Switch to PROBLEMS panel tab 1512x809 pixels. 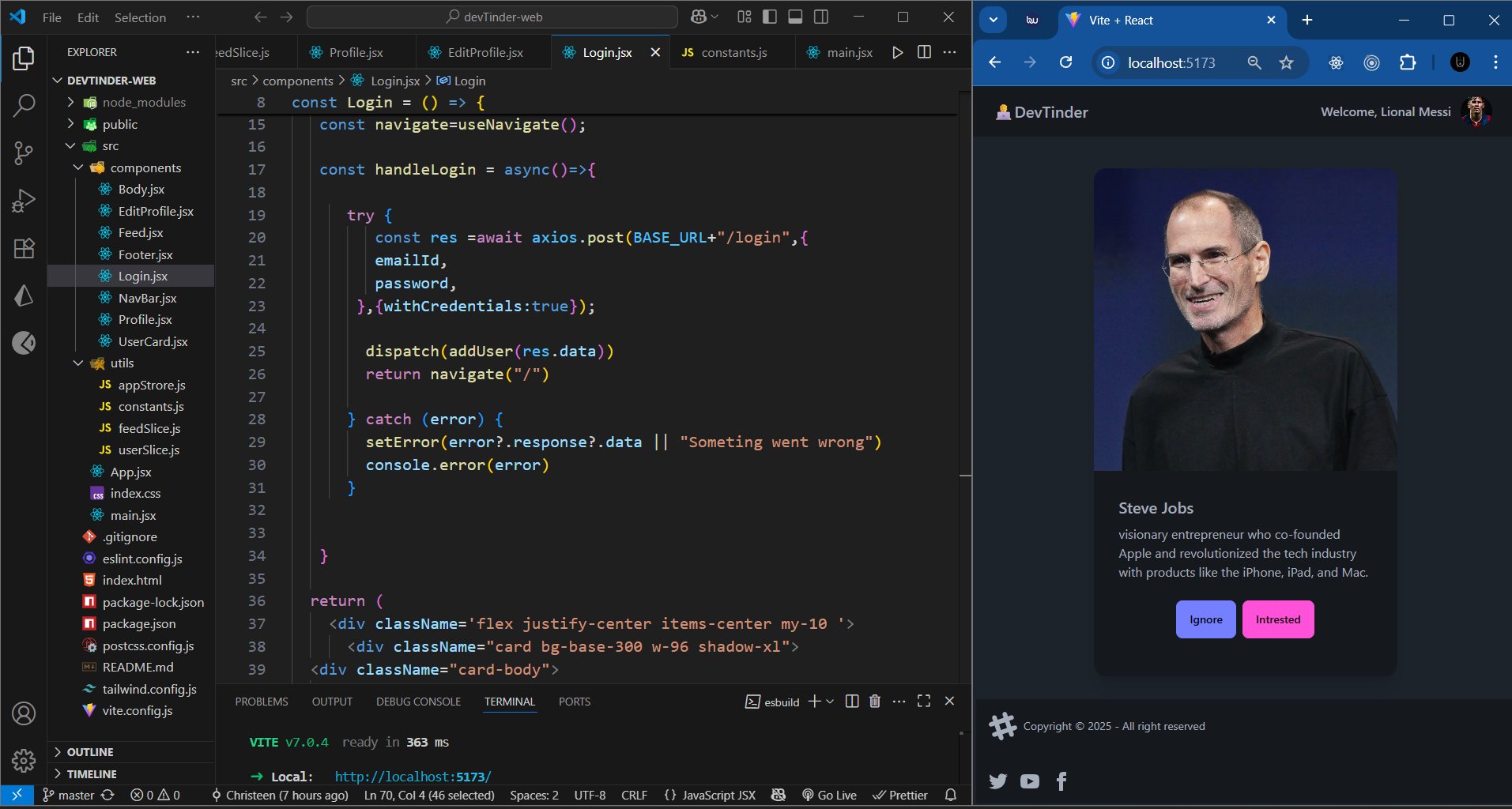(x=262, y=702)
